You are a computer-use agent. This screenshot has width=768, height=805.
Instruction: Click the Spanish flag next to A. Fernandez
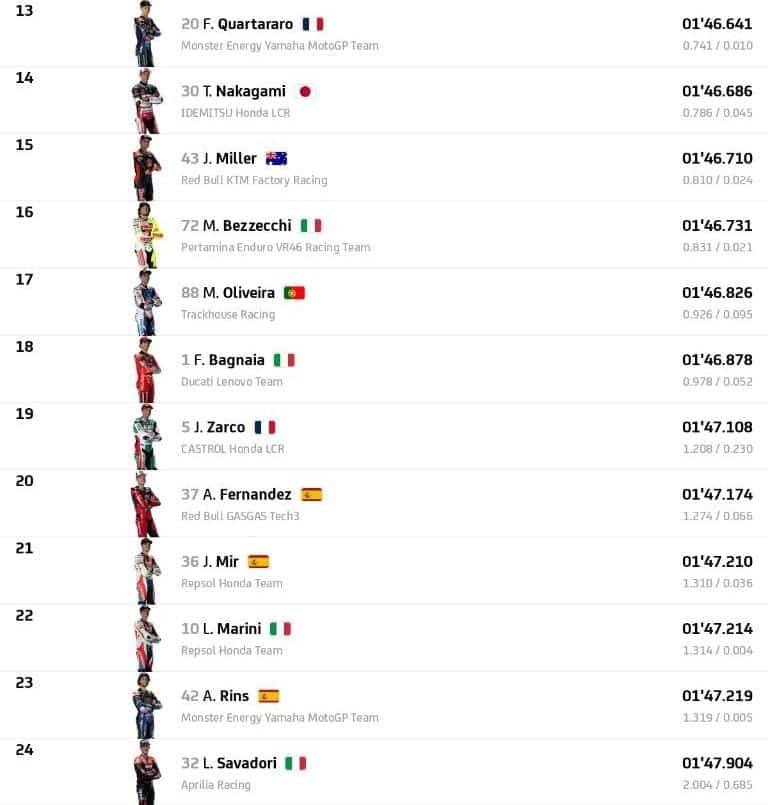(x=311, y=494)
